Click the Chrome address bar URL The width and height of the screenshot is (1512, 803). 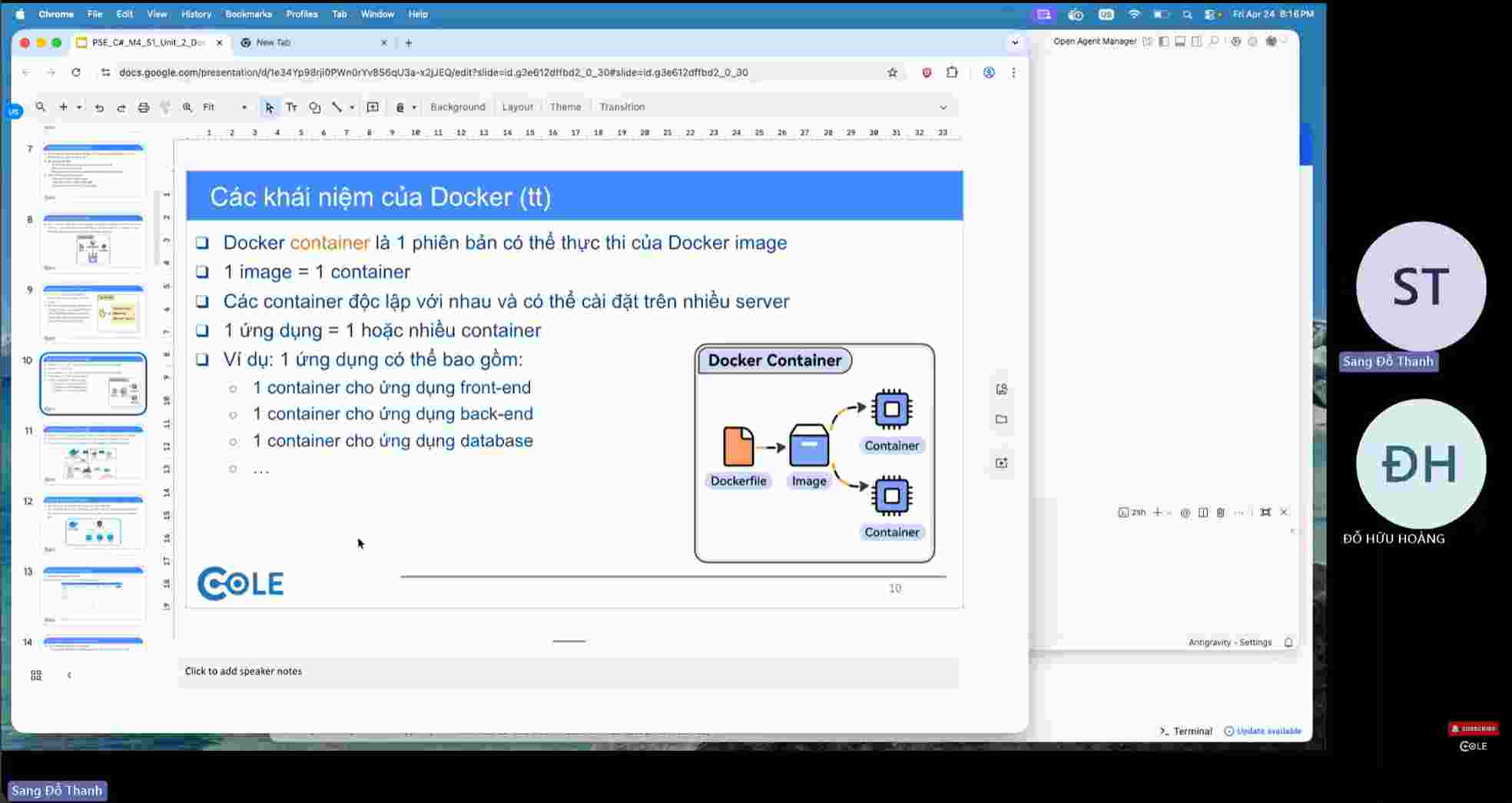click(433, 73)
